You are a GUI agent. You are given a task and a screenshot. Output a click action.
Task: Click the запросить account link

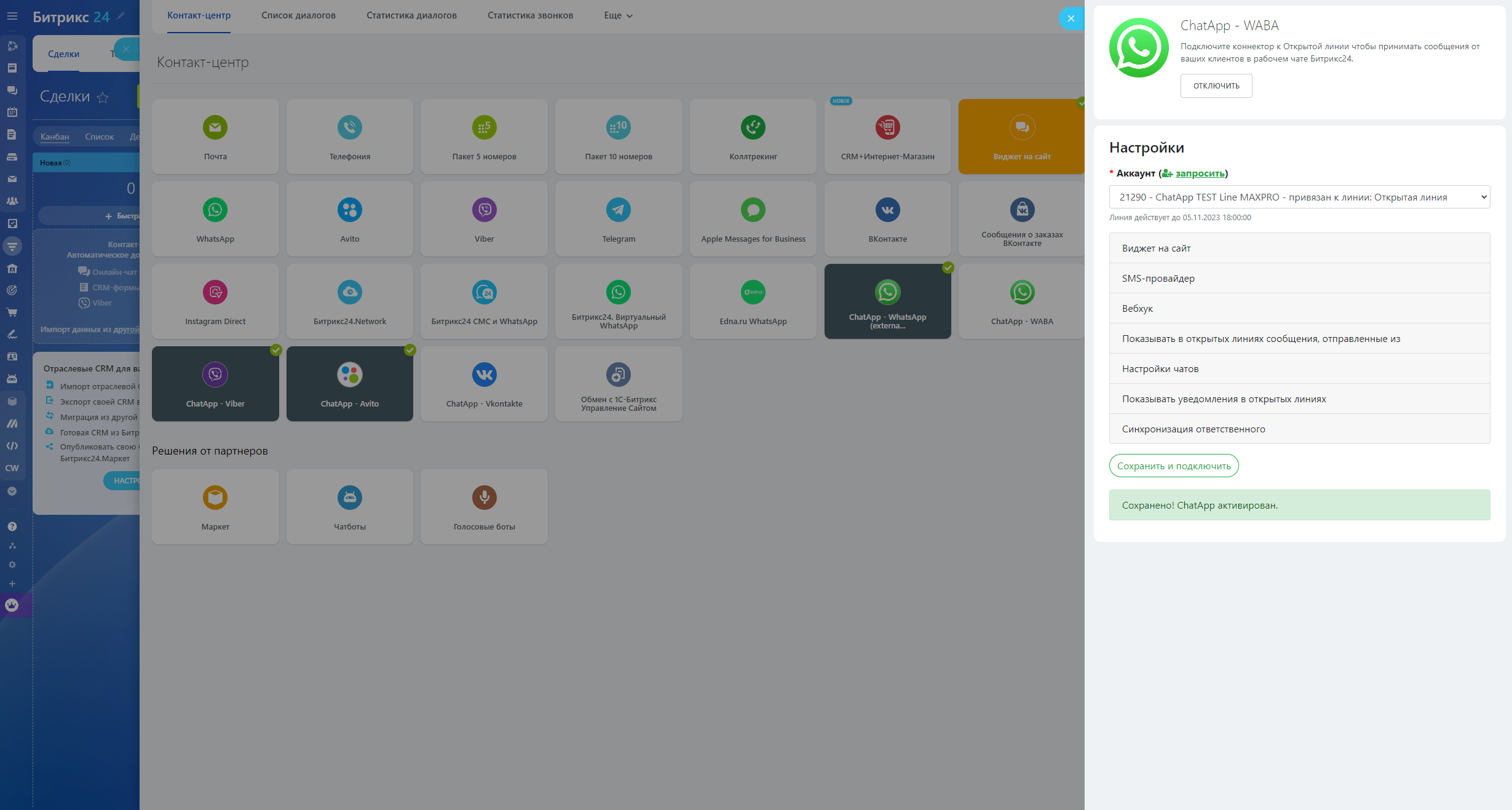[x=1199, y=173]
